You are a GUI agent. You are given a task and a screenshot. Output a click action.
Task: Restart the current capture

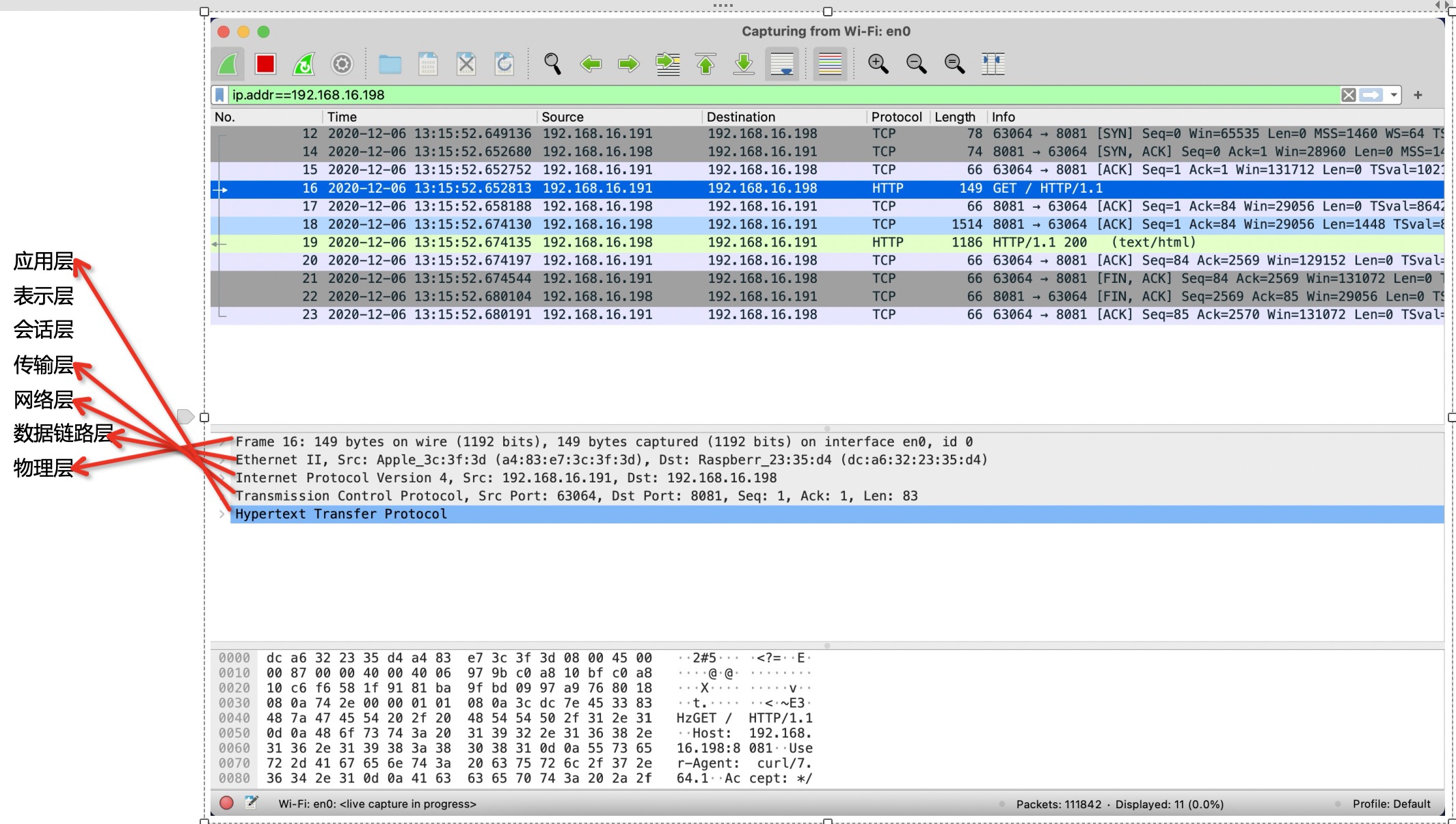point(304,64)
